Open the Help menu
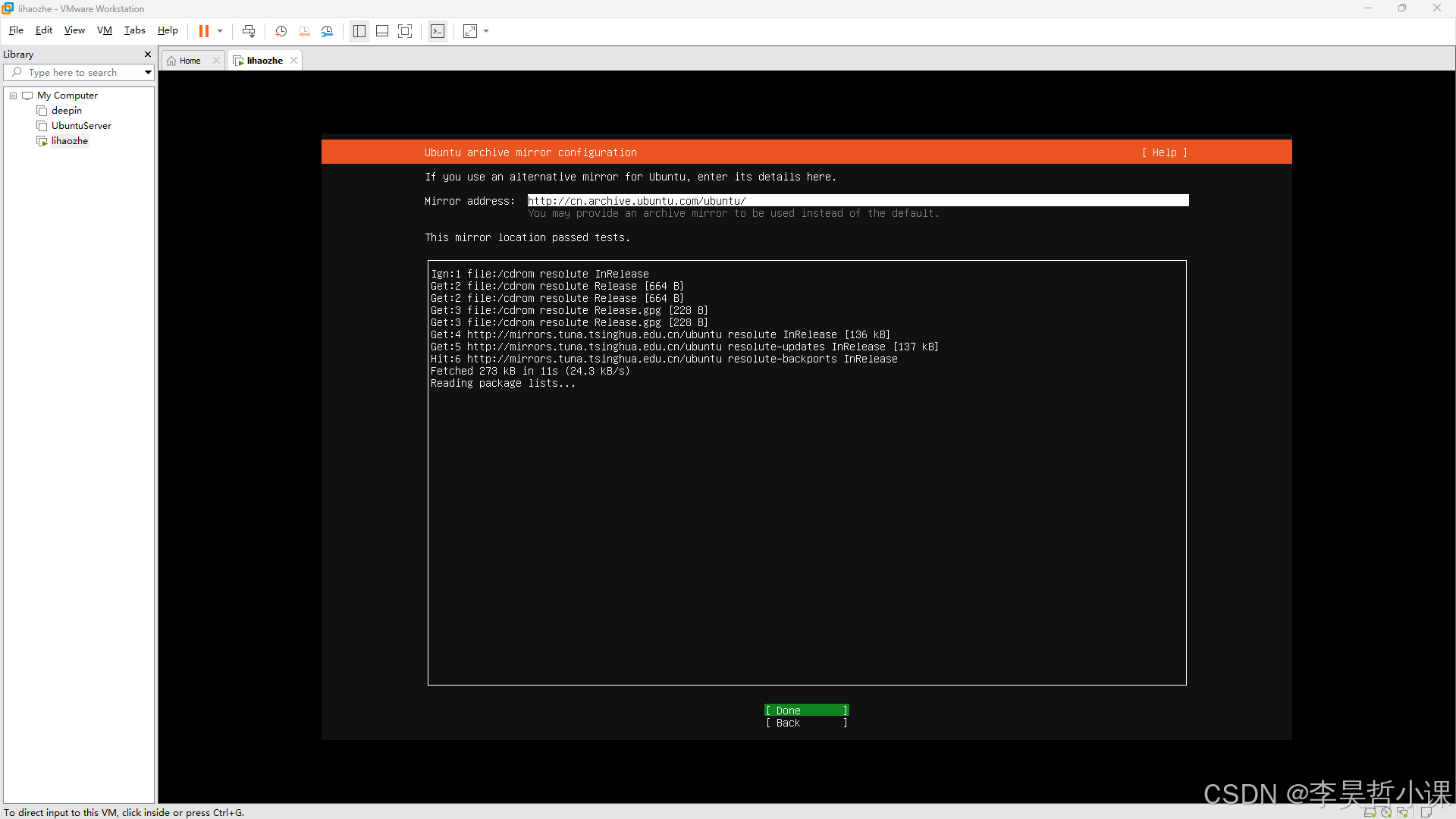This screenshot has height=819, width=1456. (168, 30)
